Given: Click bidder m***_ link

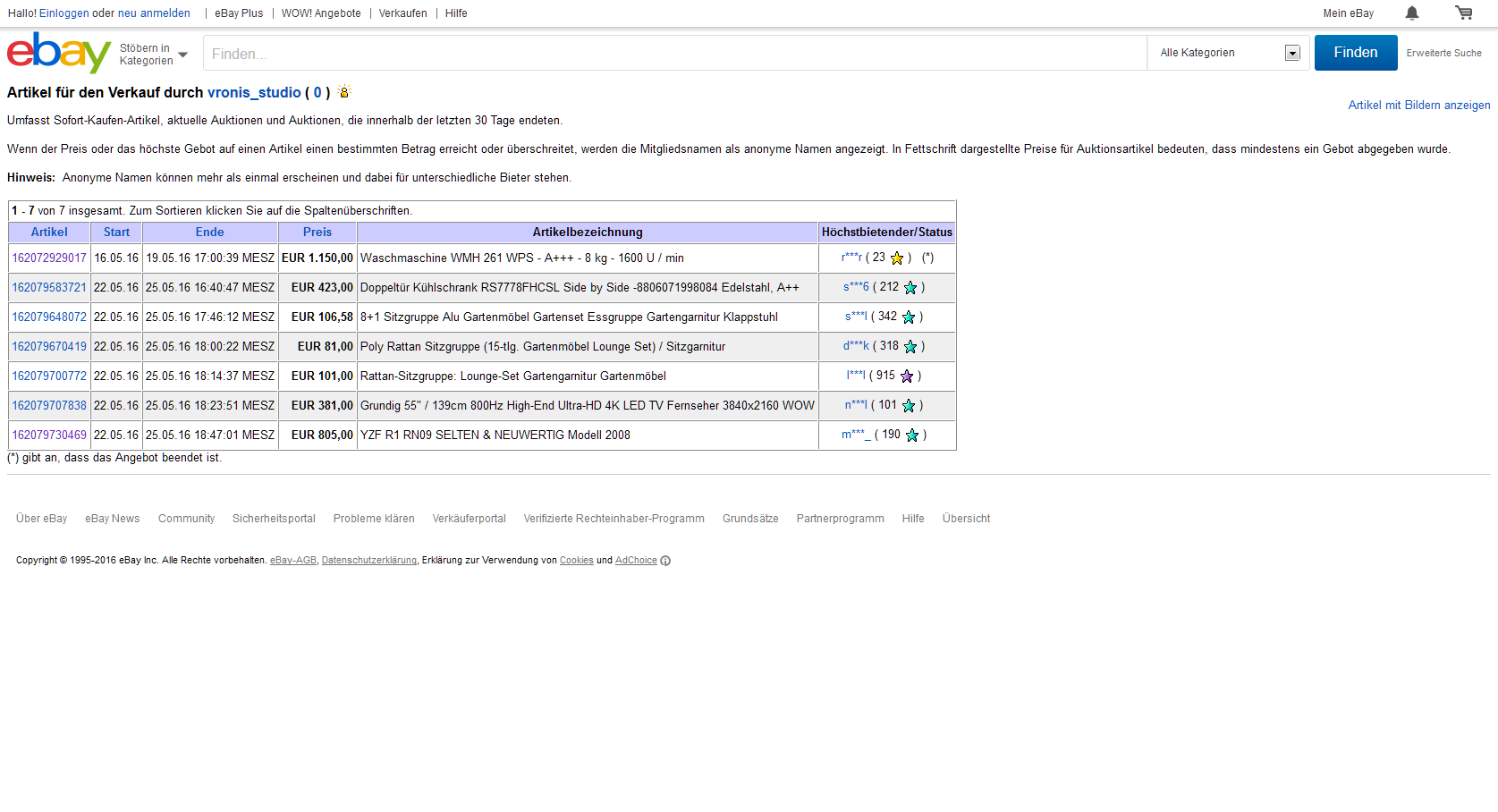Looking at the screenshot, I should (x=856, y=435).
